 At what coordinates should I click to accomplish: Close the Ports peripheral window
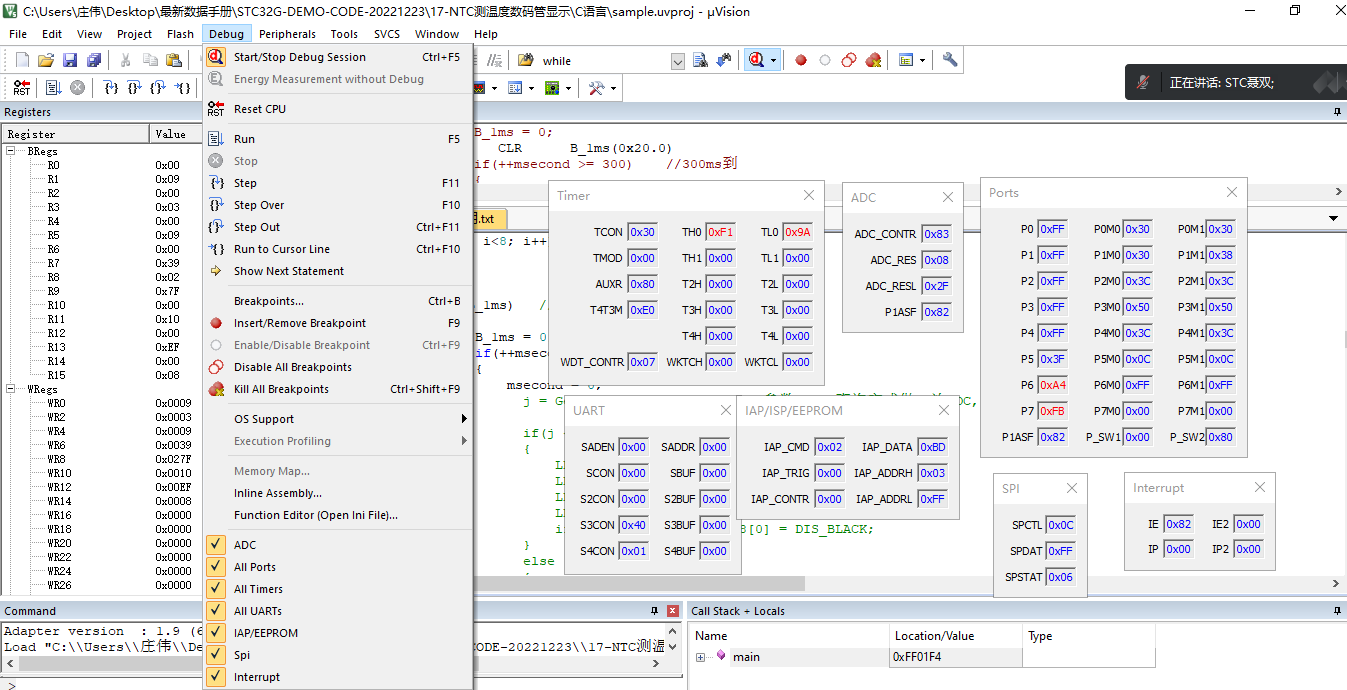pyautogui.click(x=1232, y=193)
